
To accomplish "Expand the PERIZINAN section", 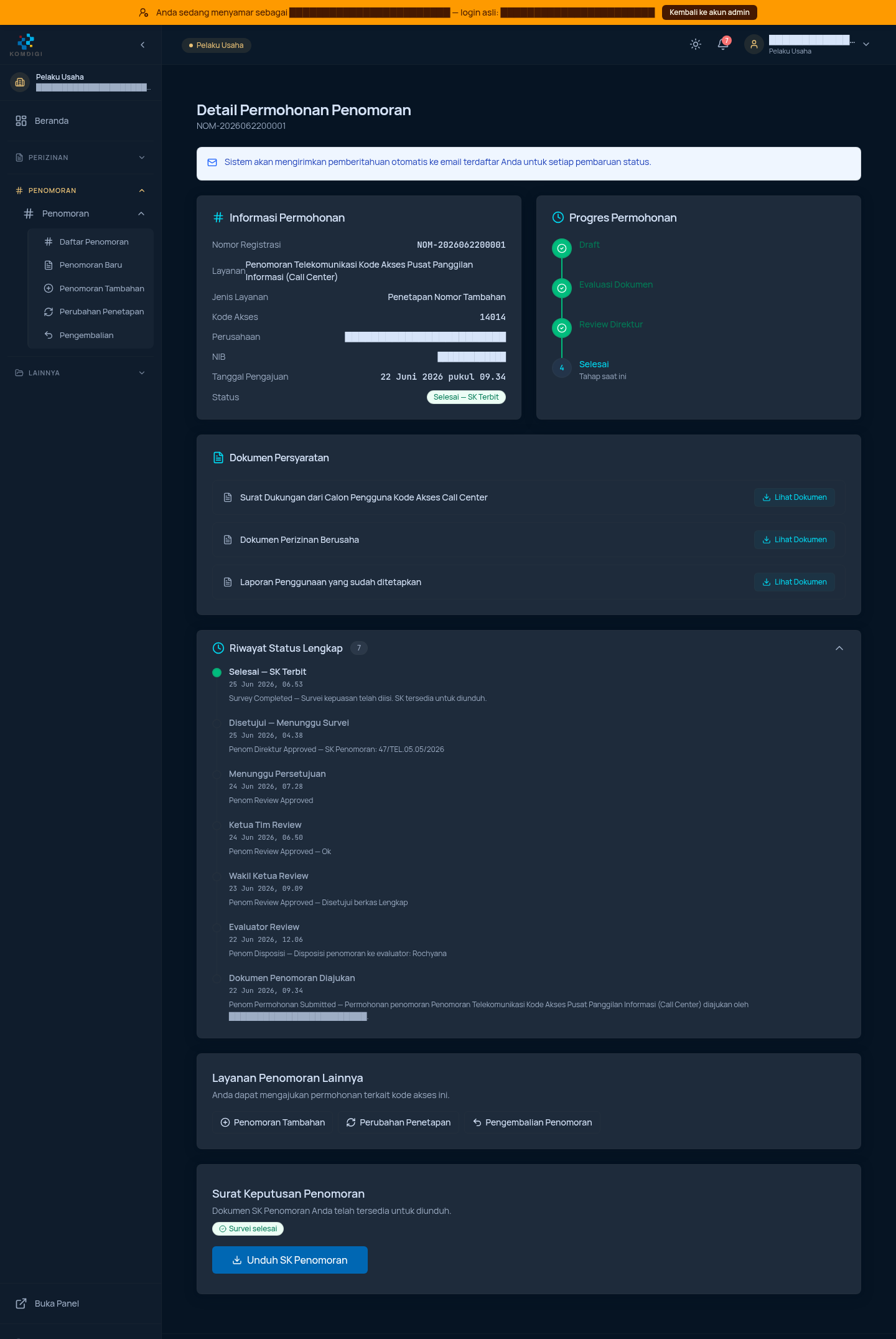I will 81,157.
